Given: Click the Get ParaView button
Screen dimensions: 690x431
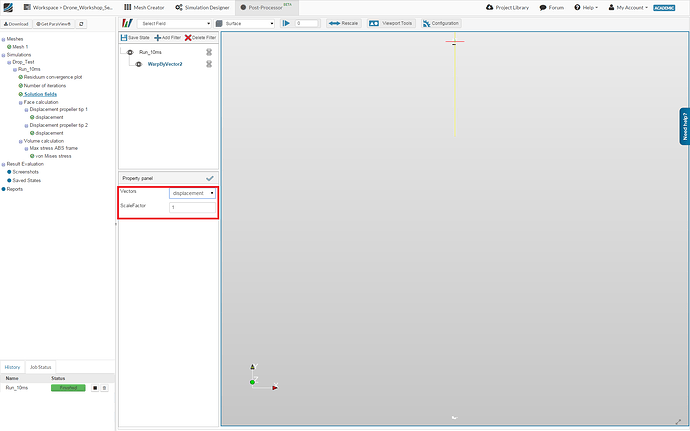Looking at the screenshot, I should point(53,24).
